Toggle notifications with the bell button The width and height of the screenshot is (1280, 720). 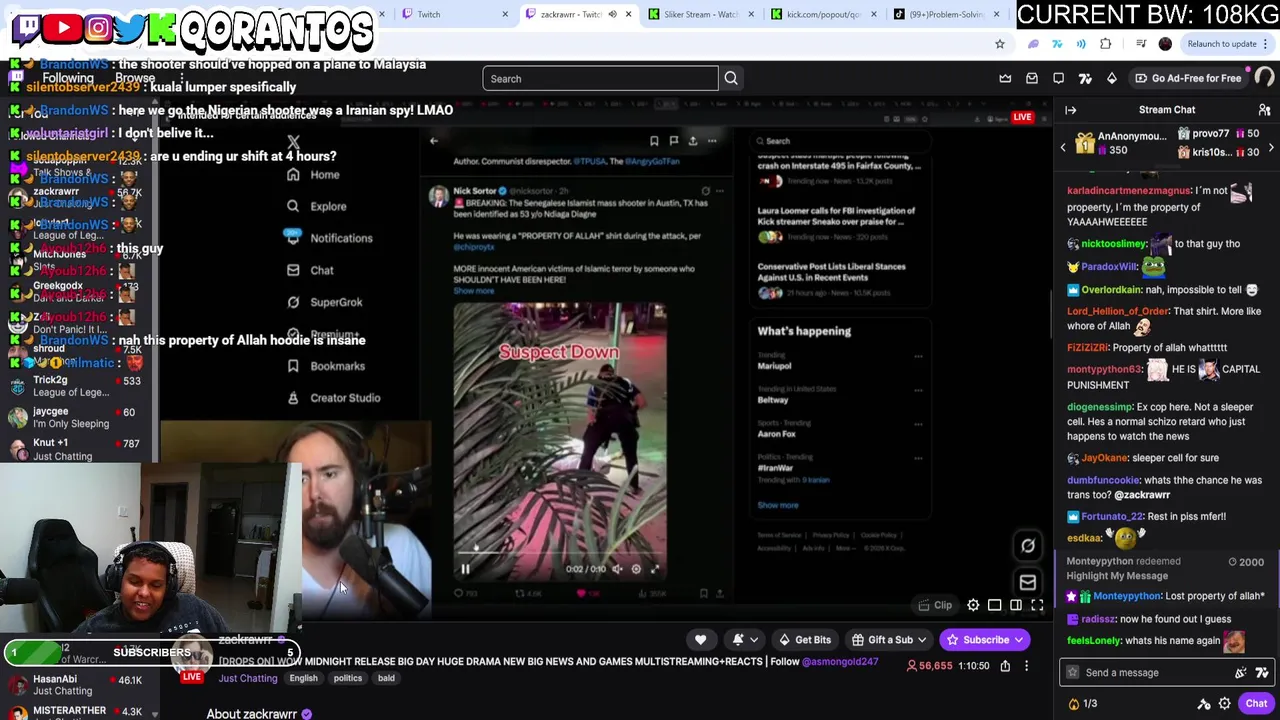coord(738,640)
